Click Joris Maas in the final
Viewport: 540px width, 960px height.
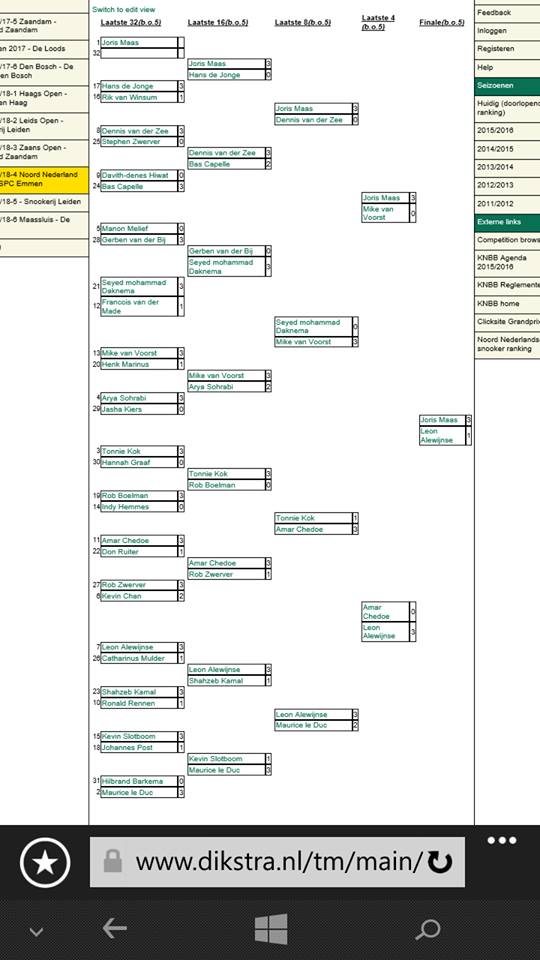(439, 420)
